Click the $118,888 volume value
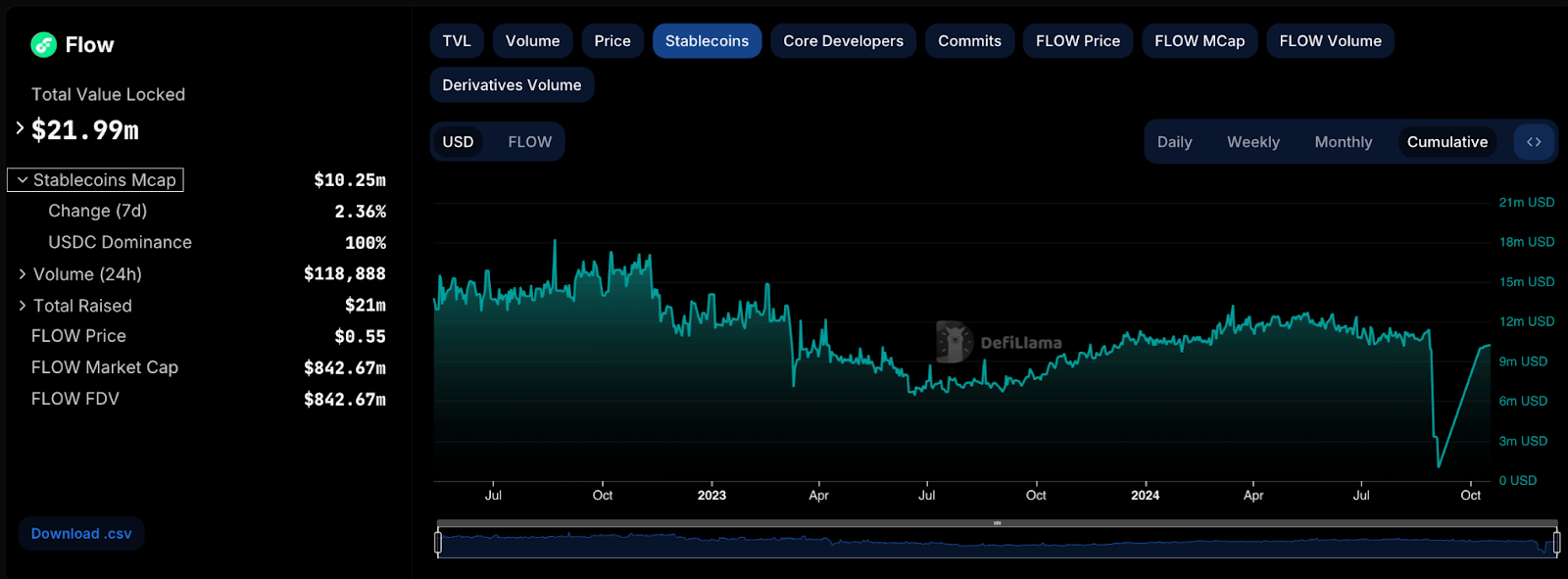The height and width of the screenshot is (579, 1568). coord(345,274)
